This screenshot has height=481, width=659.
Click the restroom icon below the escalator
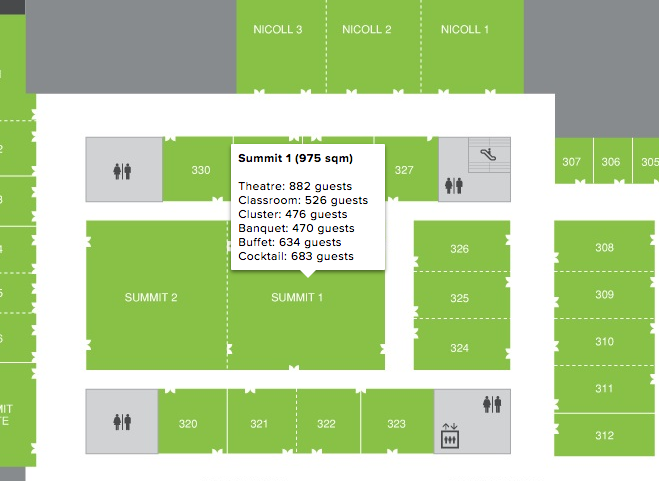(x=453, y=185)
